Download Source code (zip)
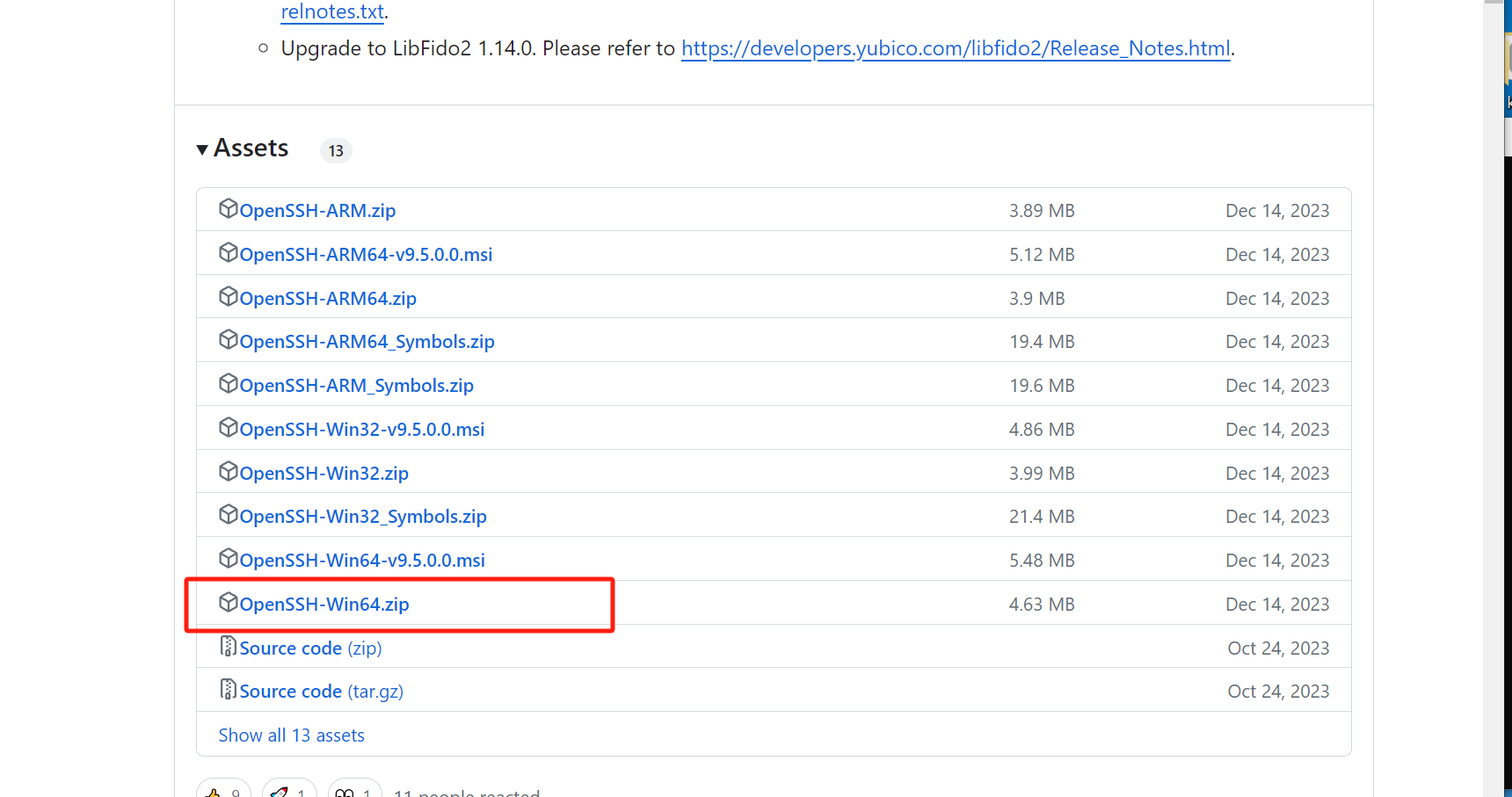Screen dimensions: 1512x797 [310, 648]
